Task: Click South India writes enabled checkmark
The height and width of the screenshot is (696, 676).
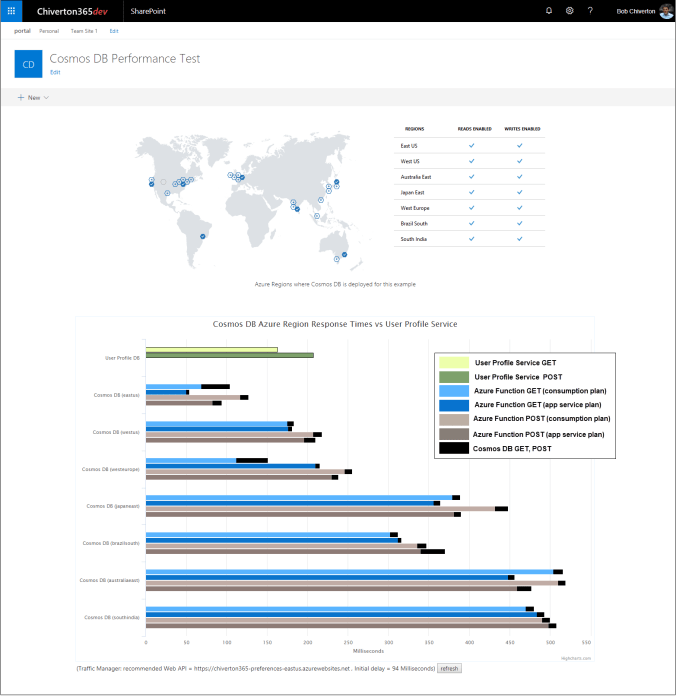Action: pyautogui.click(x=519, y=238)
